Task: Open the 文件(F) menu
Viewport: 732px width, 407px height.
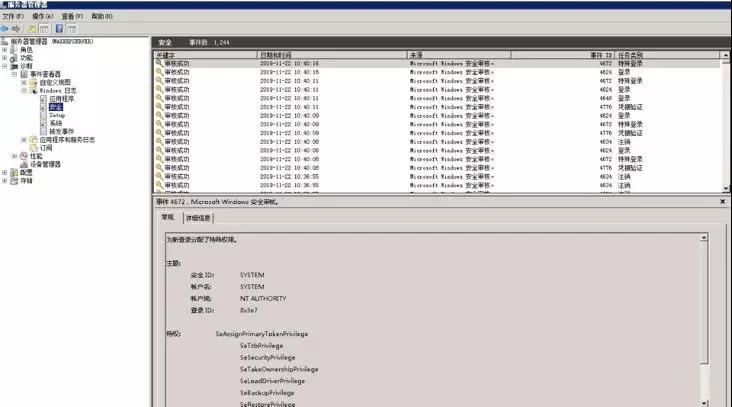Action: click(x=13, y=16)
